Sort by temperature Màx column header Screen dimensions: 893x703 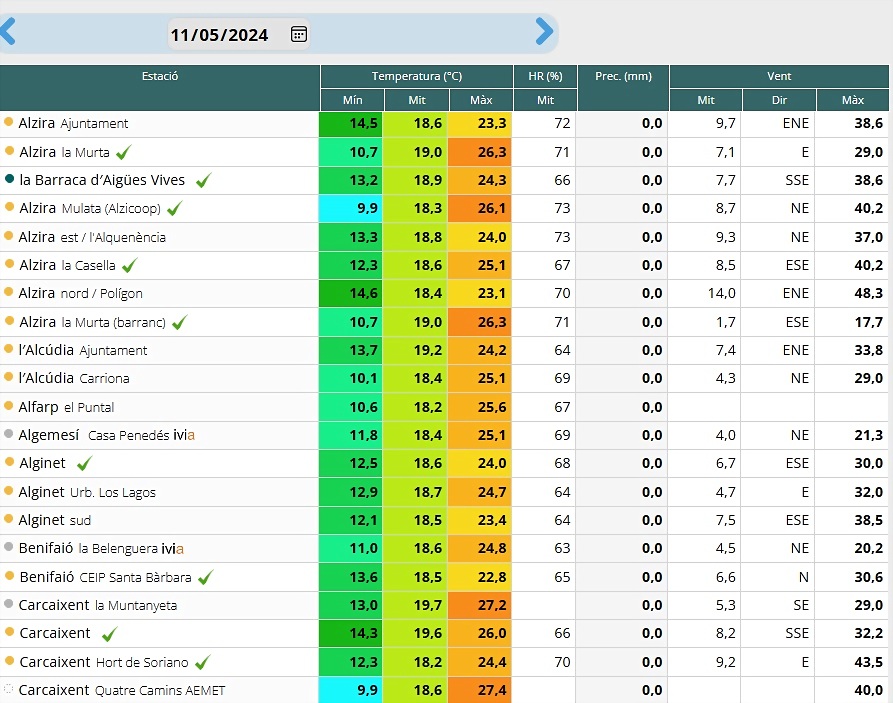(481, 100)
